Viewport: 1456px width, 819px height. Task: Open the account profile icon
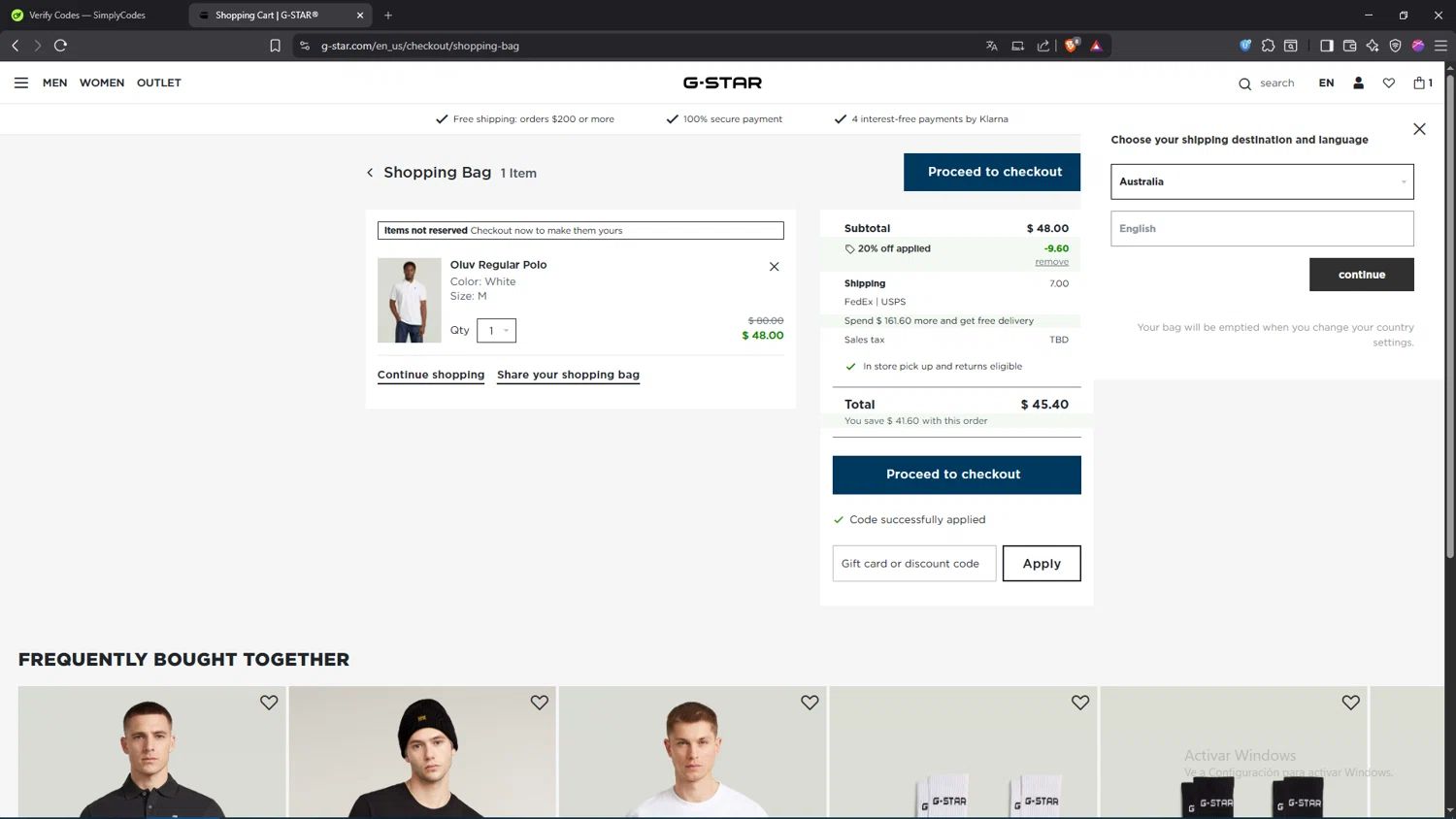pos(1358,82)
